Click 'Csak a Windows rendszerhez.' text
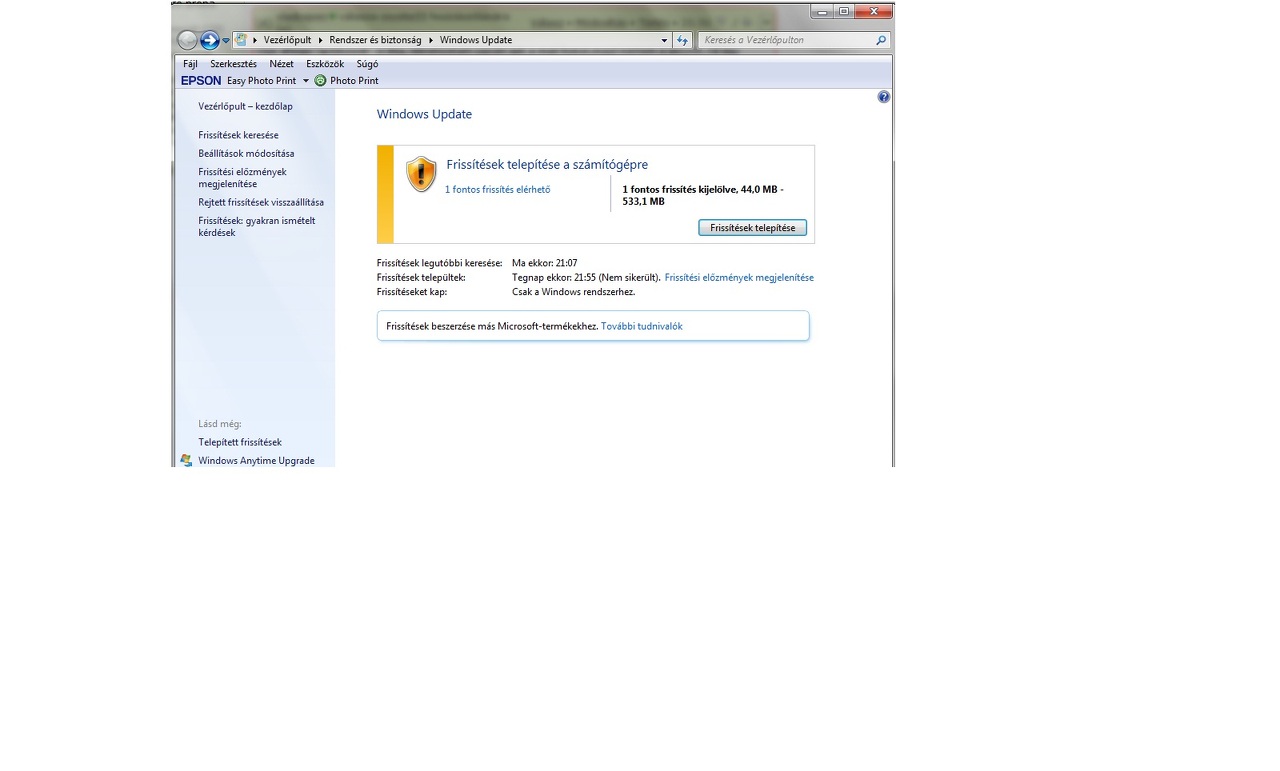Screen dimensions: 1280x771 (x=573, y=292)
